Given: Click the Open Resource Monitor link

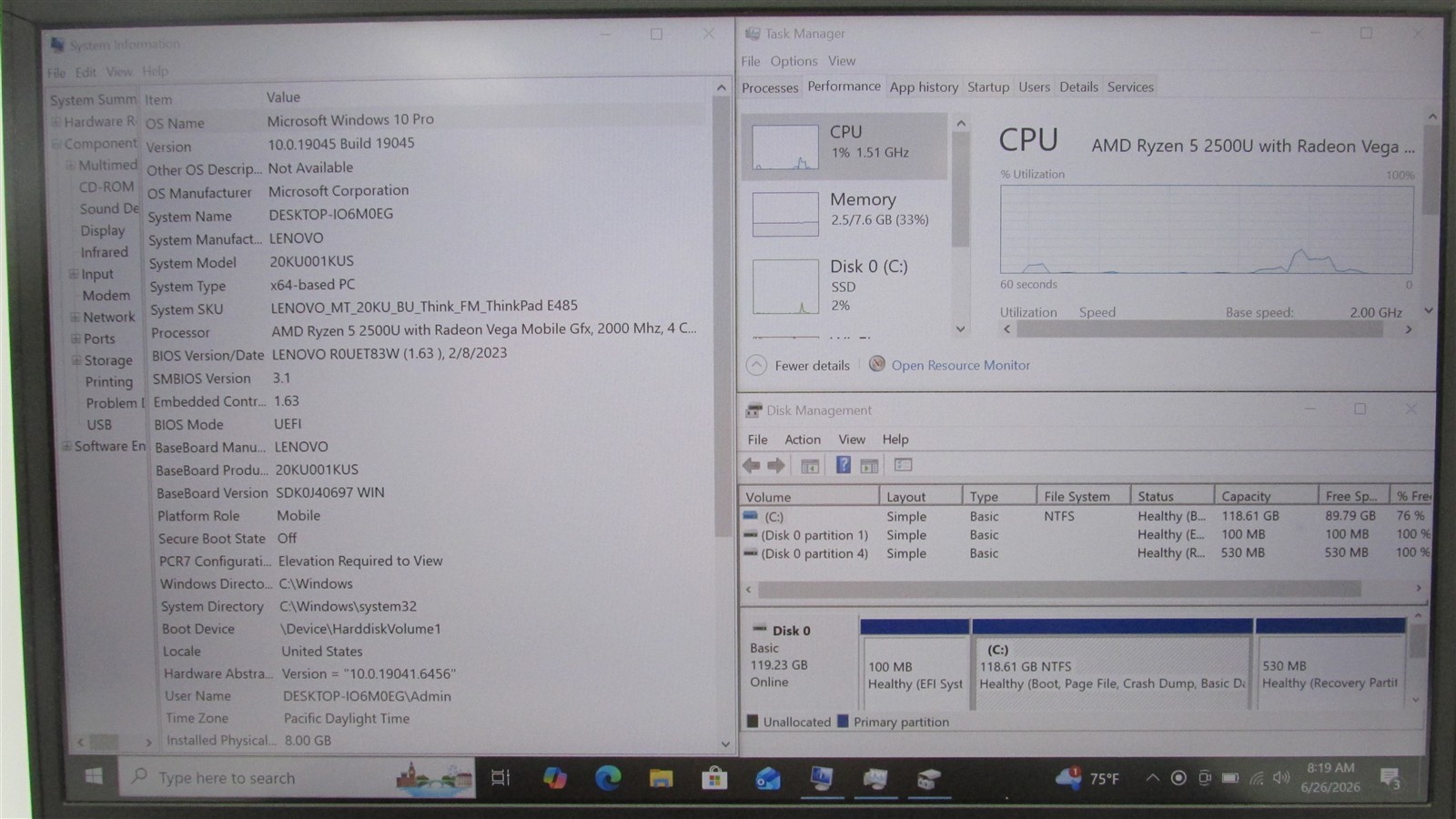Looking at the screenshot, I should pyautogui.click(x=961, y=365).
